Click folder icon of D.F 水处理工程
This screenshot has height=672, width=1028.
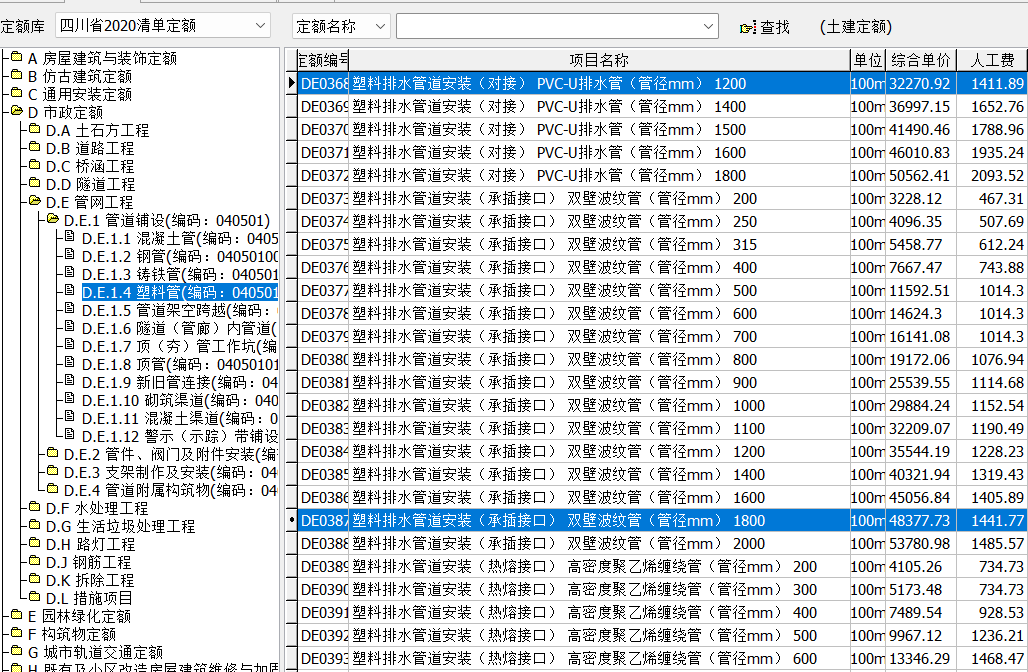tap(35, 507)
